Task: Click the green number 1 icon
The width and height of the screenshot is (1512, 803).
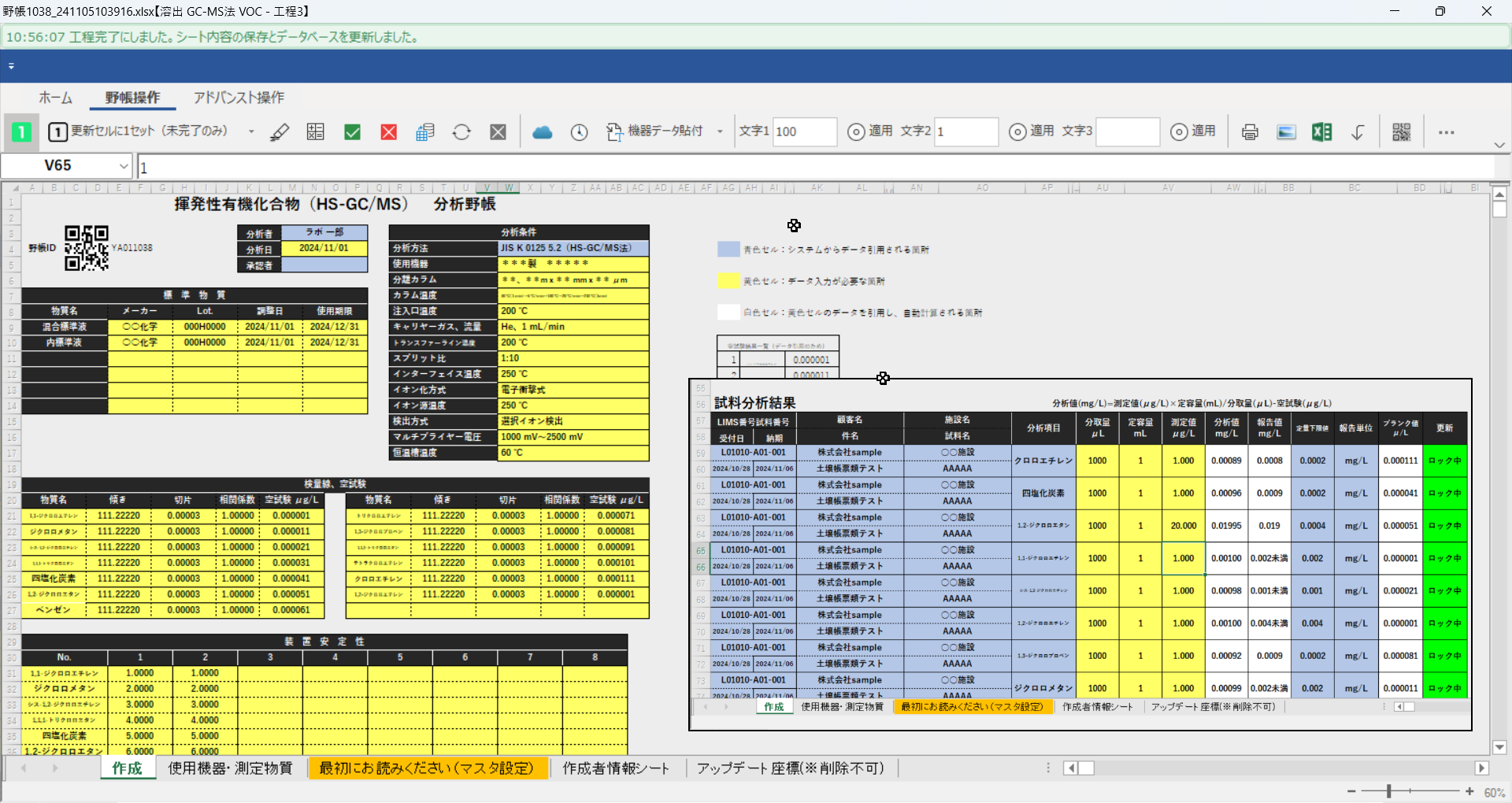Action: click(21, 131)
